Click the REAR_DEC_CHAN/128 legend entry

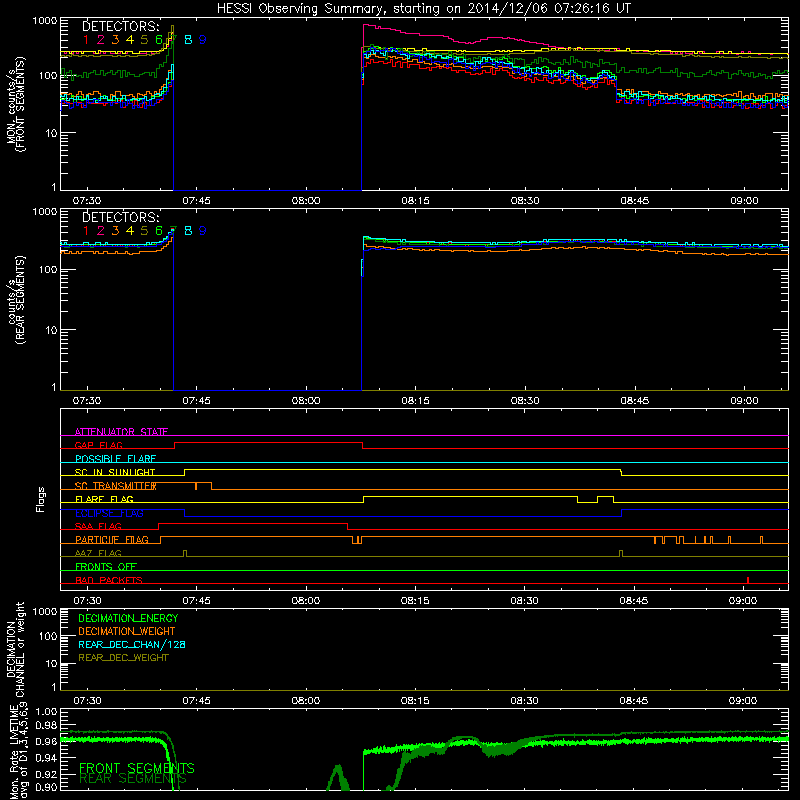coord(132,644)
